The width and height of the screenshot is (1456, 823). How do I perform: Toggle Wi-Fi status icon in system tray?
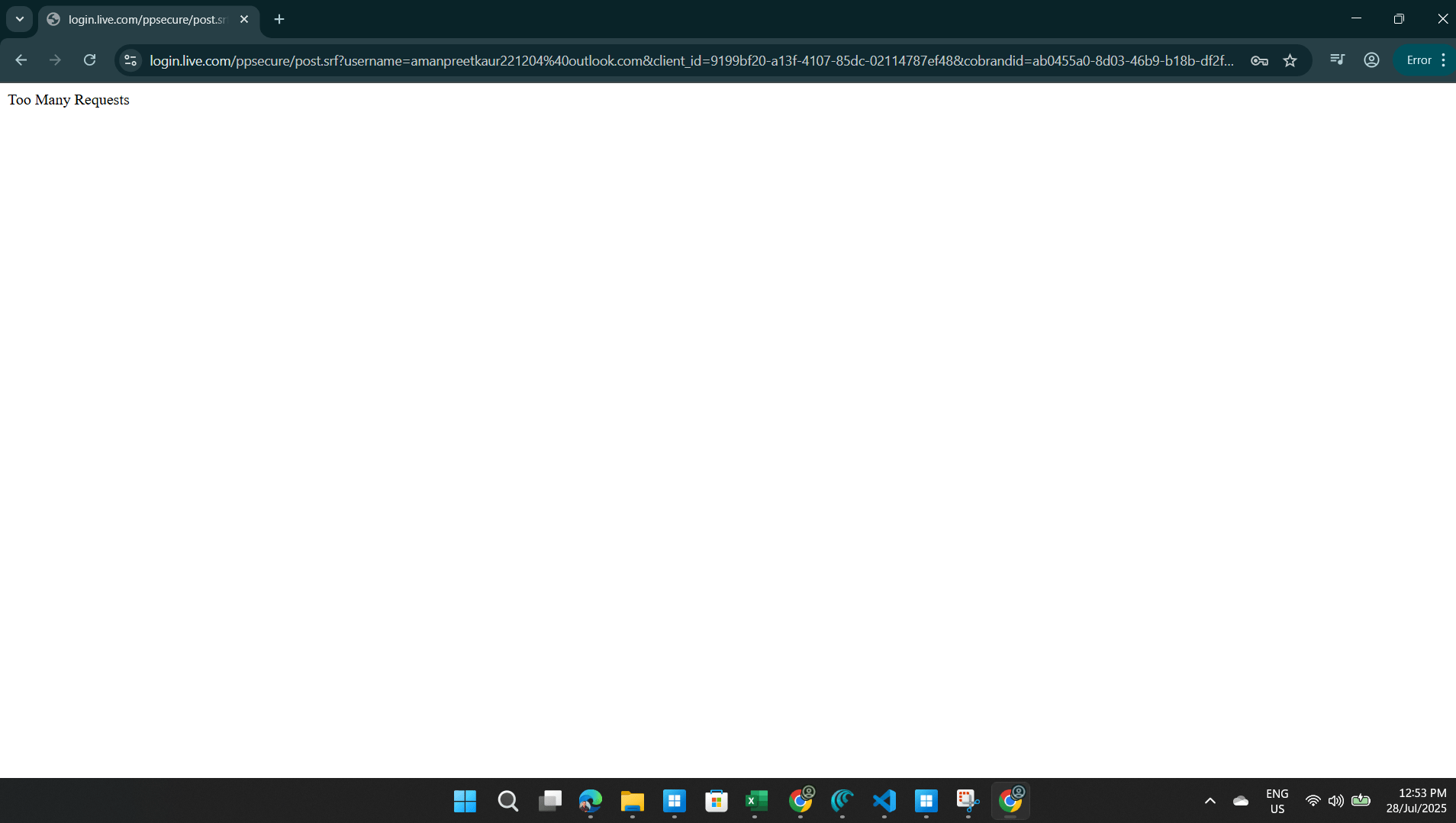tap(1312, 800)
